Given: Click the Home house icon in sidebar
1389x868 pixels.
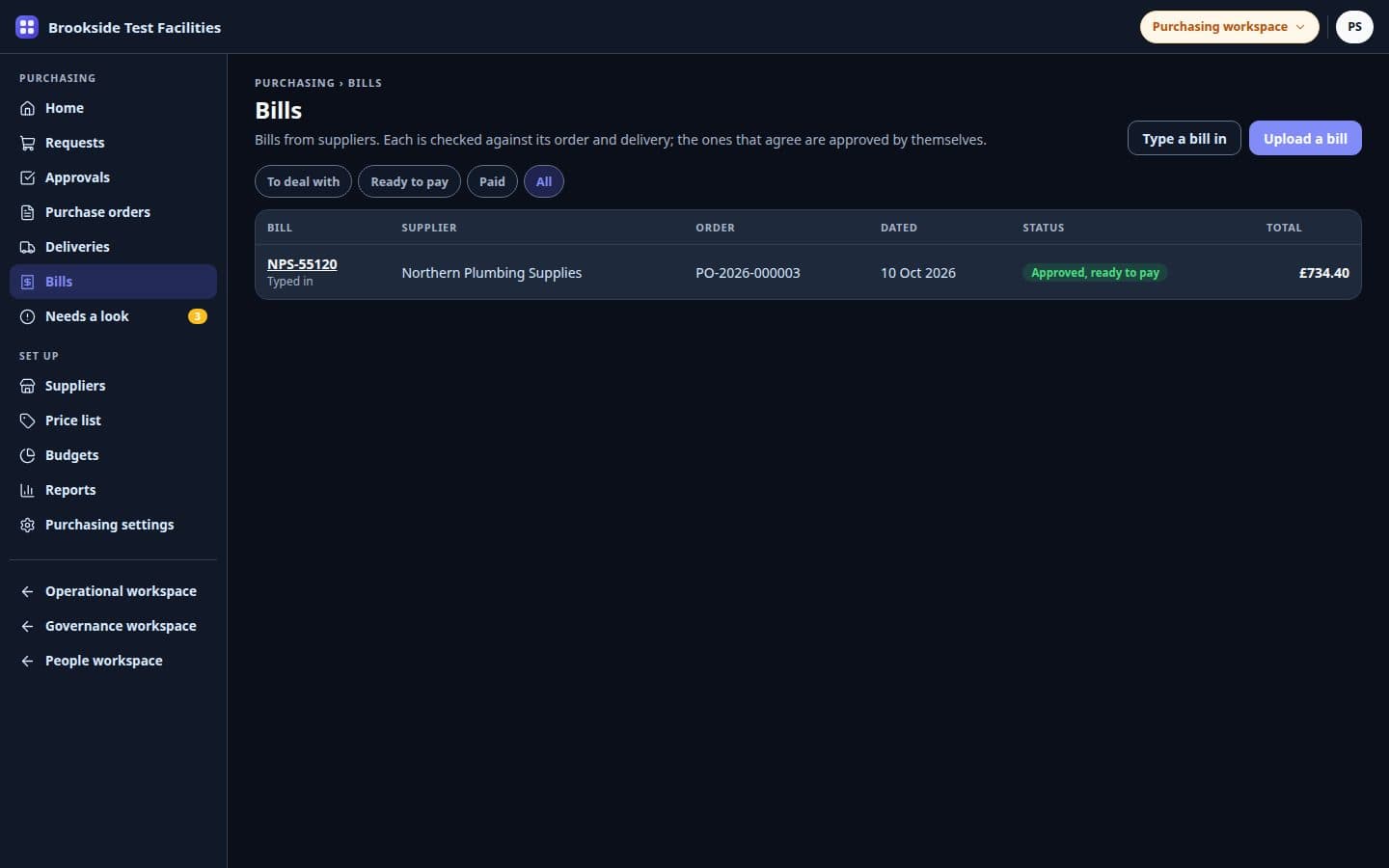Looking at the screenshot, I should [27, 108].
